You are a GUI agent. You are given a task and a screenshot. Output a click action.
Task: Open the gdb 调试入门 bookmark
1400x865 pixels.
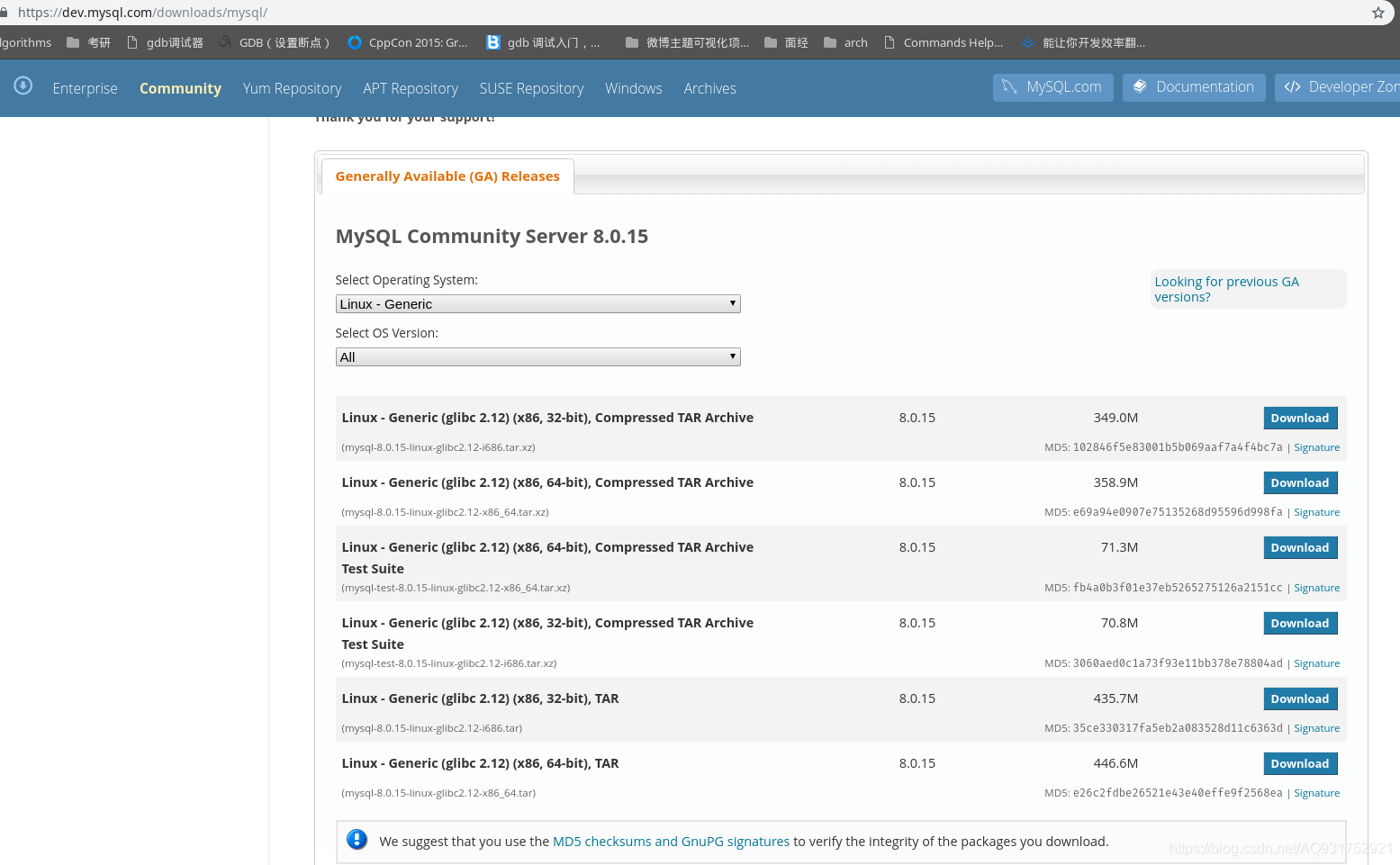(x=543, y=42)
